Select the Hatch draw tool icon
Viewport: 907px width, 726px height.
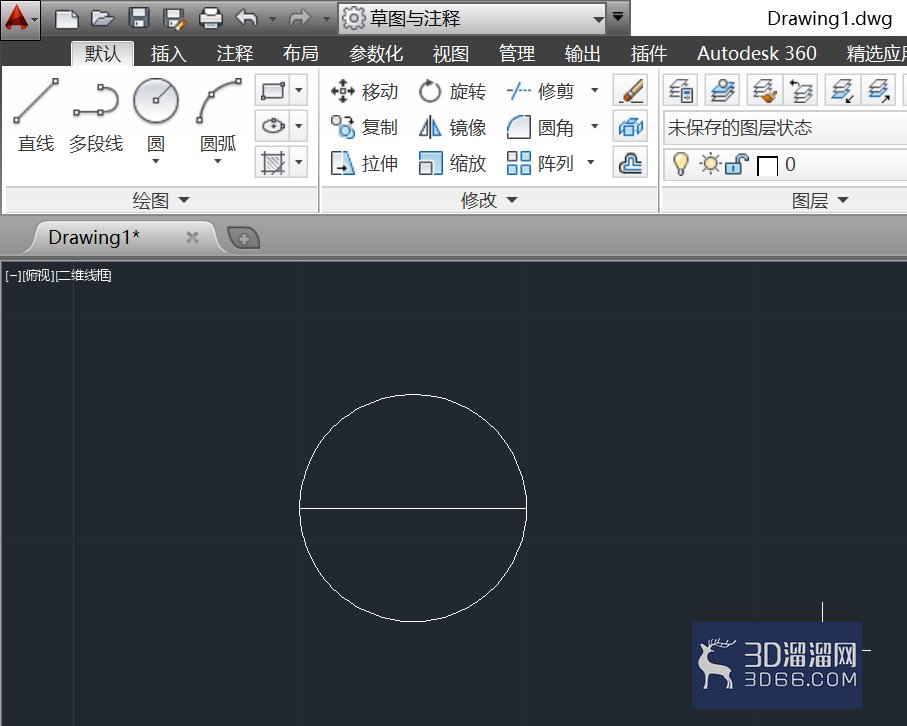[273, 163]
